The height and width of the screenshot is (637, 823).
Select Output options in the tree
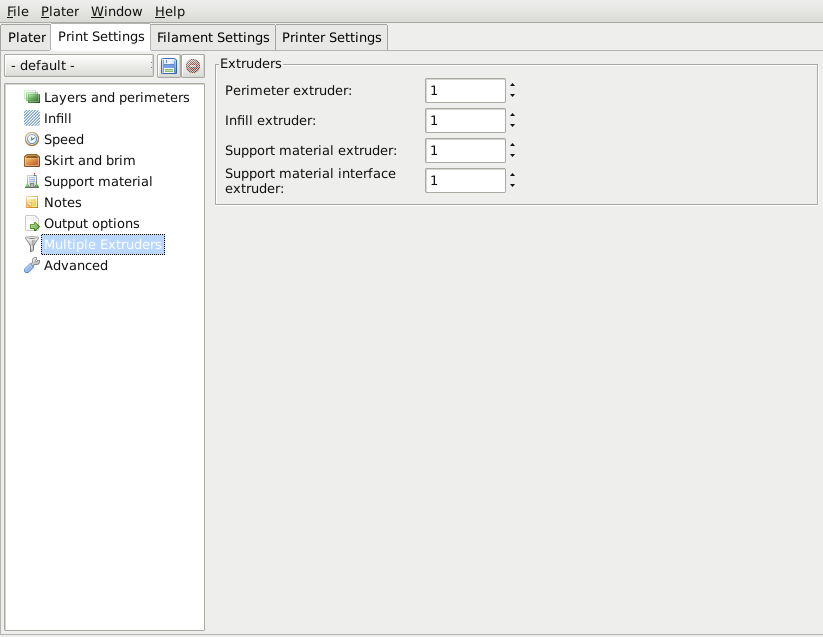tap(92, 223)
